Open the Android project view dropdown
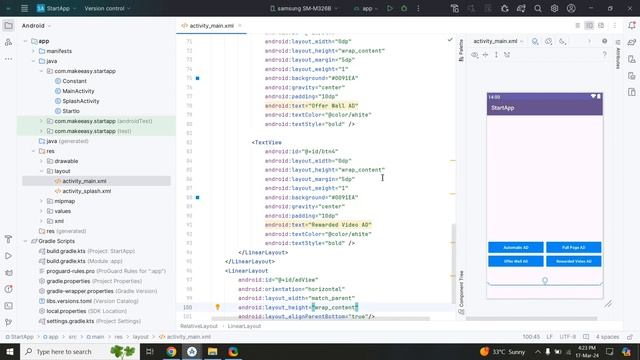640x360 pixels. [36, 26]
